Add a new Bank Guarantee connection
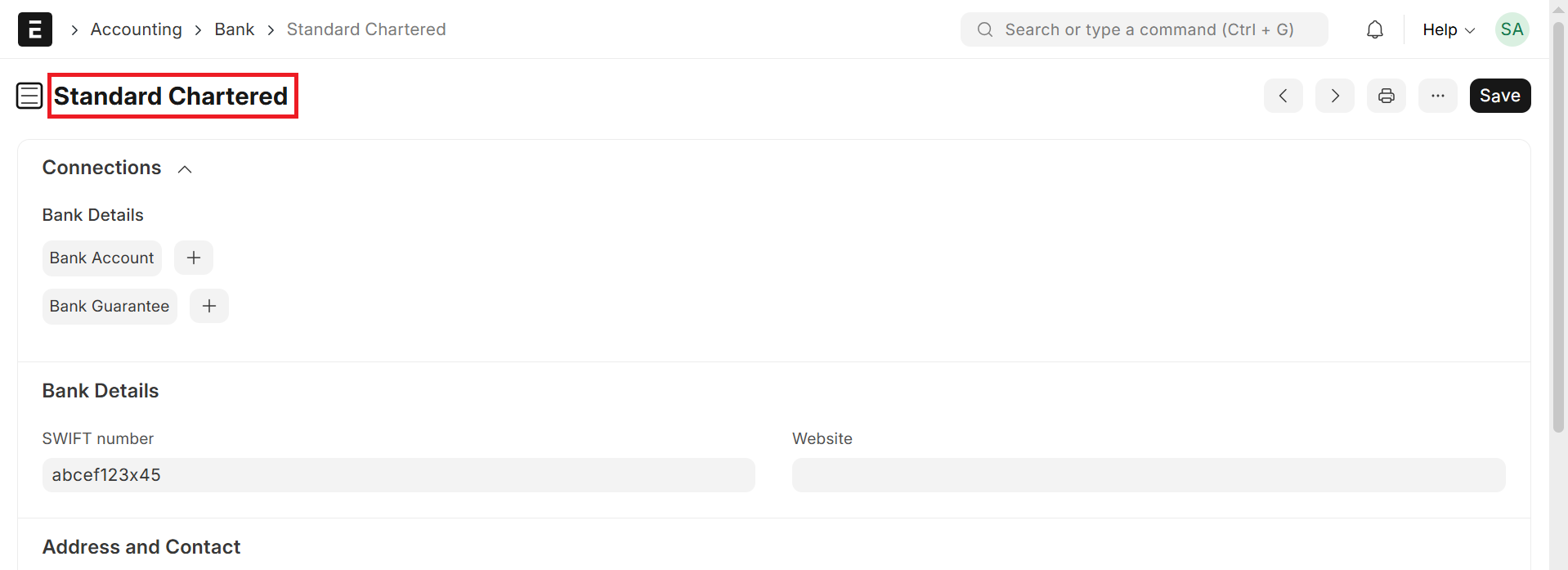Viewport: 1568px width, 570px height. point(209,306)
